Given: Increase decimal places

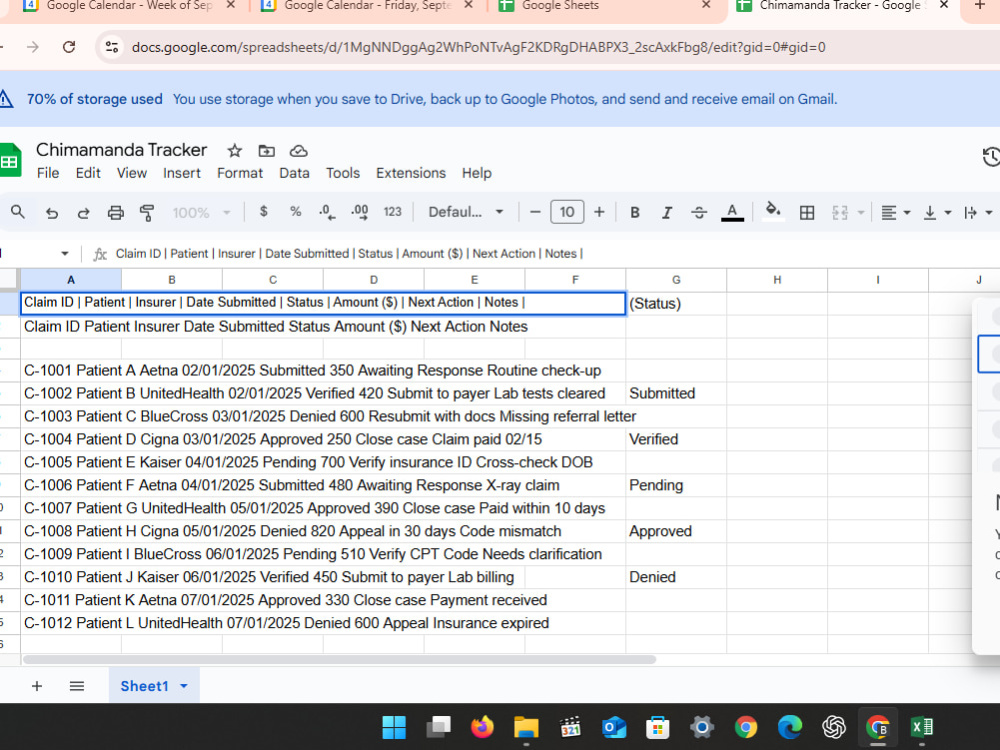Looking at the screenshot, I should pos(360,212).
